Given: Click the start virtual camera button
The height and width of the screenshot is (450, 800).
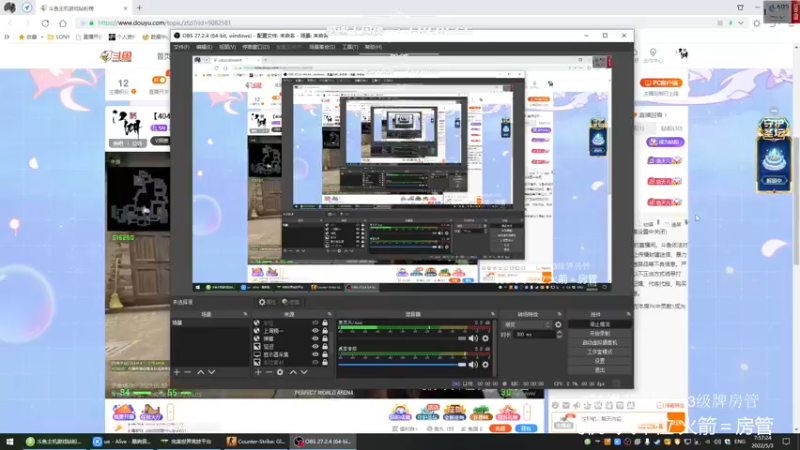Looking at the screenshot, I should (x=599, y=343).
